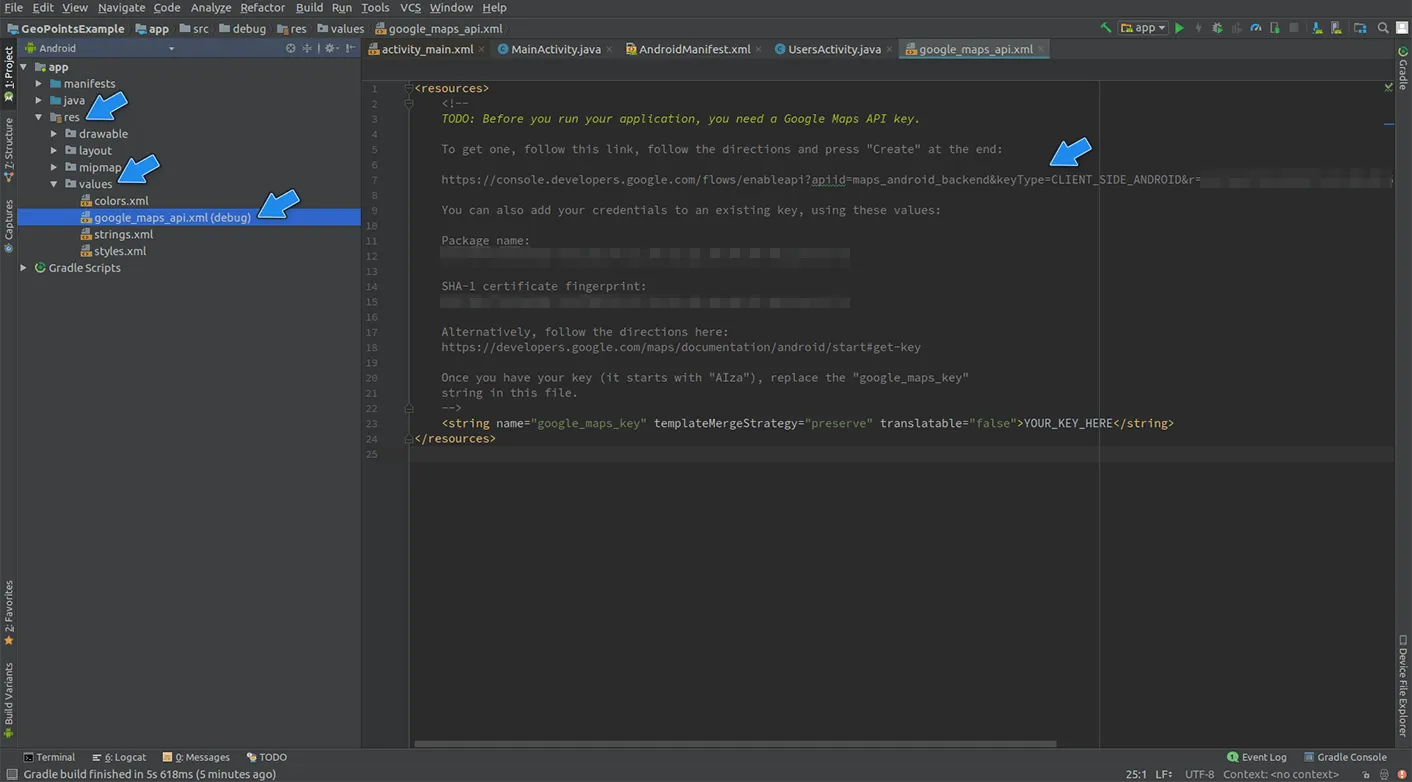
Task: Start debugging with the Debug app bug icon
Action: (1218, 28)
